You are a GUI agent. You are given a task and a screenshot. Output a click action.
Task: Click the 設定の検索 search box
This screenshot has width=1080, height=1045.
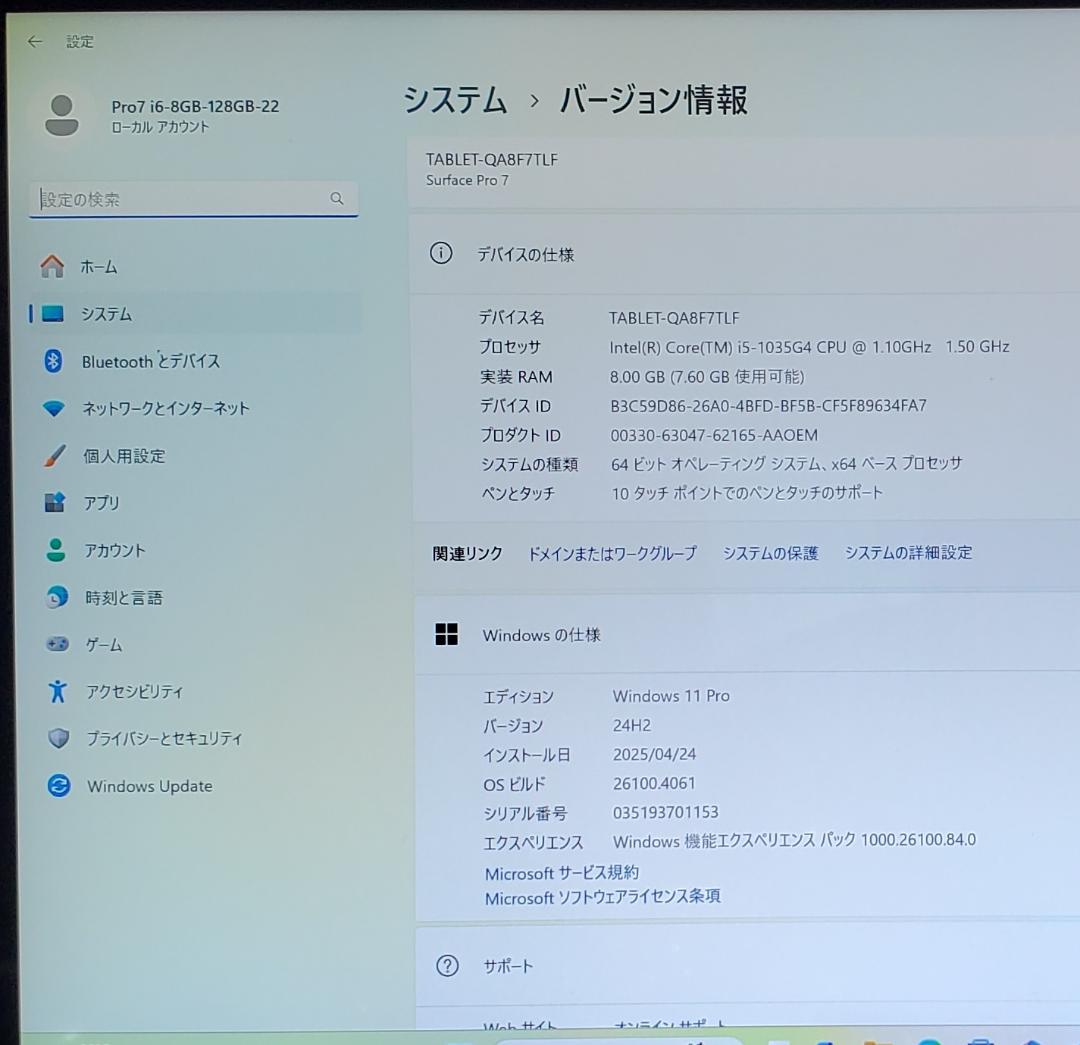(x=193, y=199)
